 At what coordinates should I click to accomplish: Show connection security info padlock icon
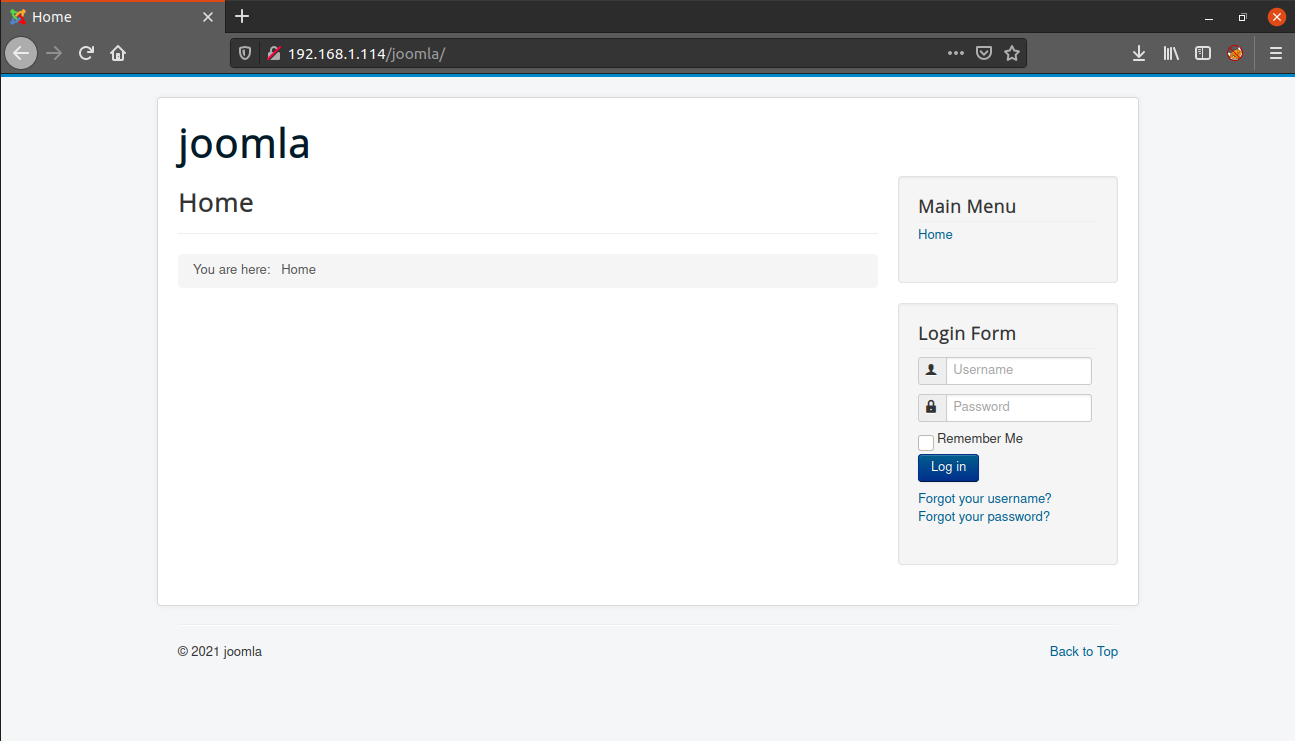[x=273, y=53]
